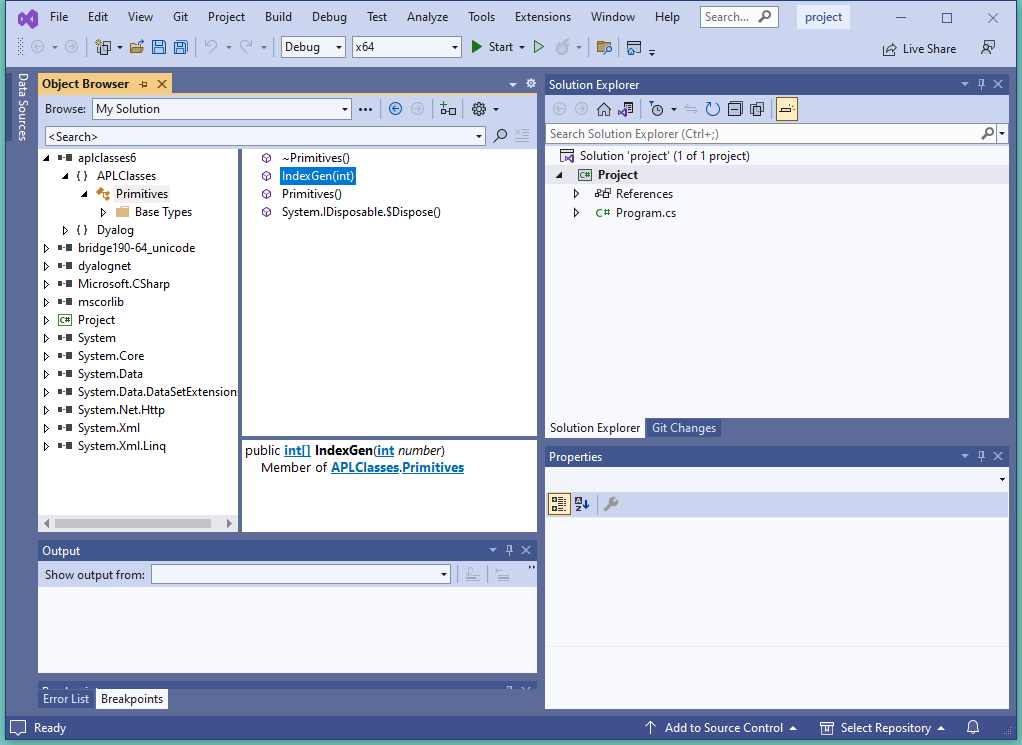Toggle Categorized view in Properties panel
This screenshot has height=745, width=1022.
(x=559, y=504)
